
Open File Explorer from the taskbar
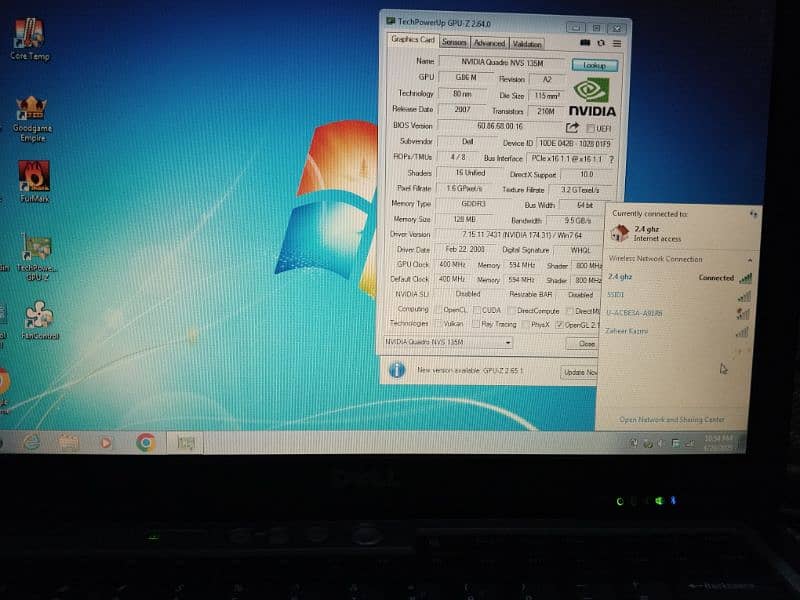[68, 442]
